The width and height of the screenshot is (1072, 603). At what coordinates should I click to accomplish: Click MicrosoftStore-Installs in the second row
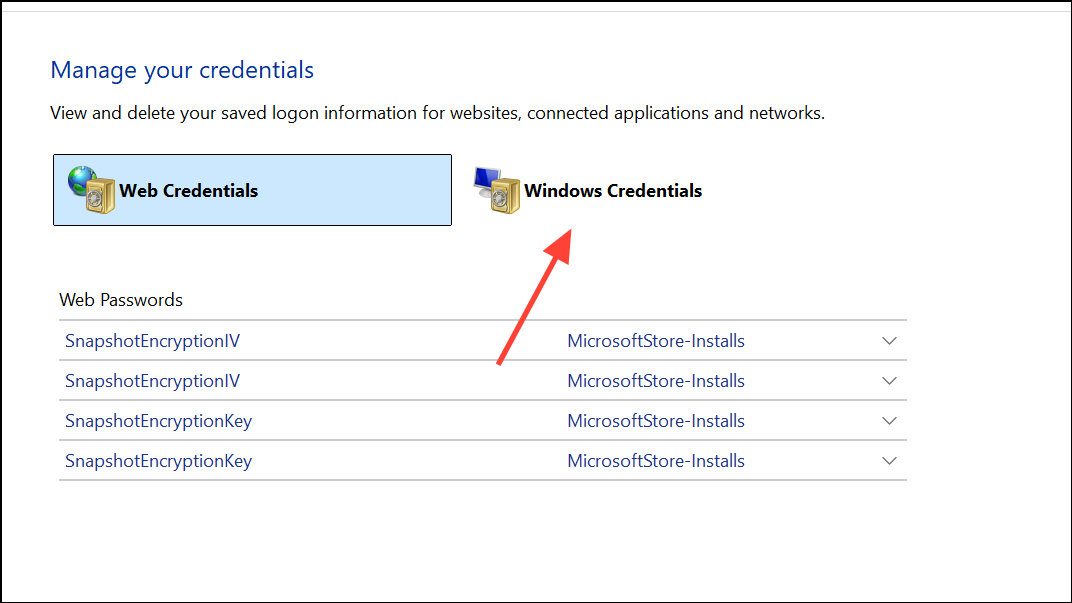[x=656, y=381]
